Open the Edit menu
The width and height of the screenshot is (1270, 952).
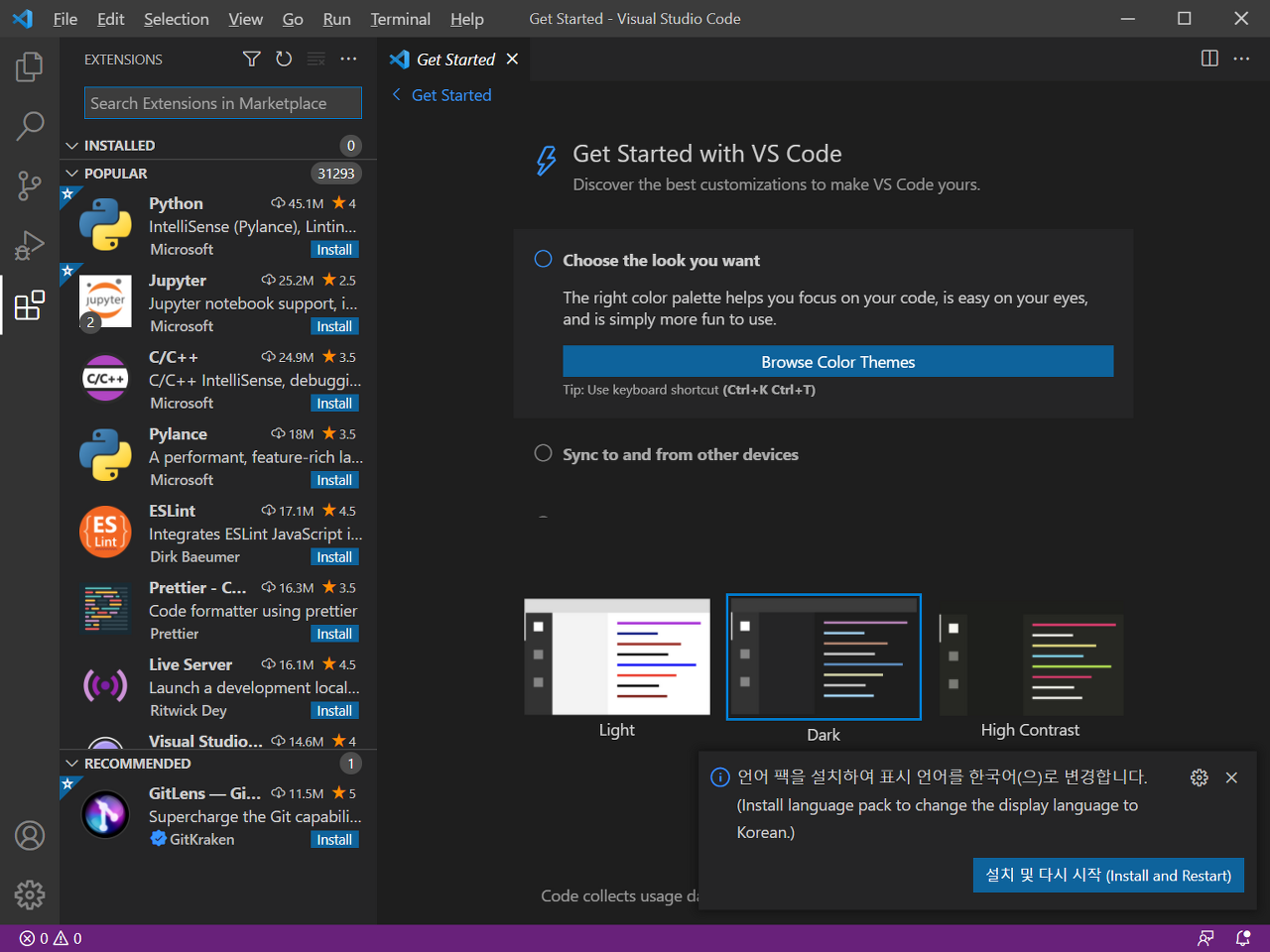tap(111, 19)
